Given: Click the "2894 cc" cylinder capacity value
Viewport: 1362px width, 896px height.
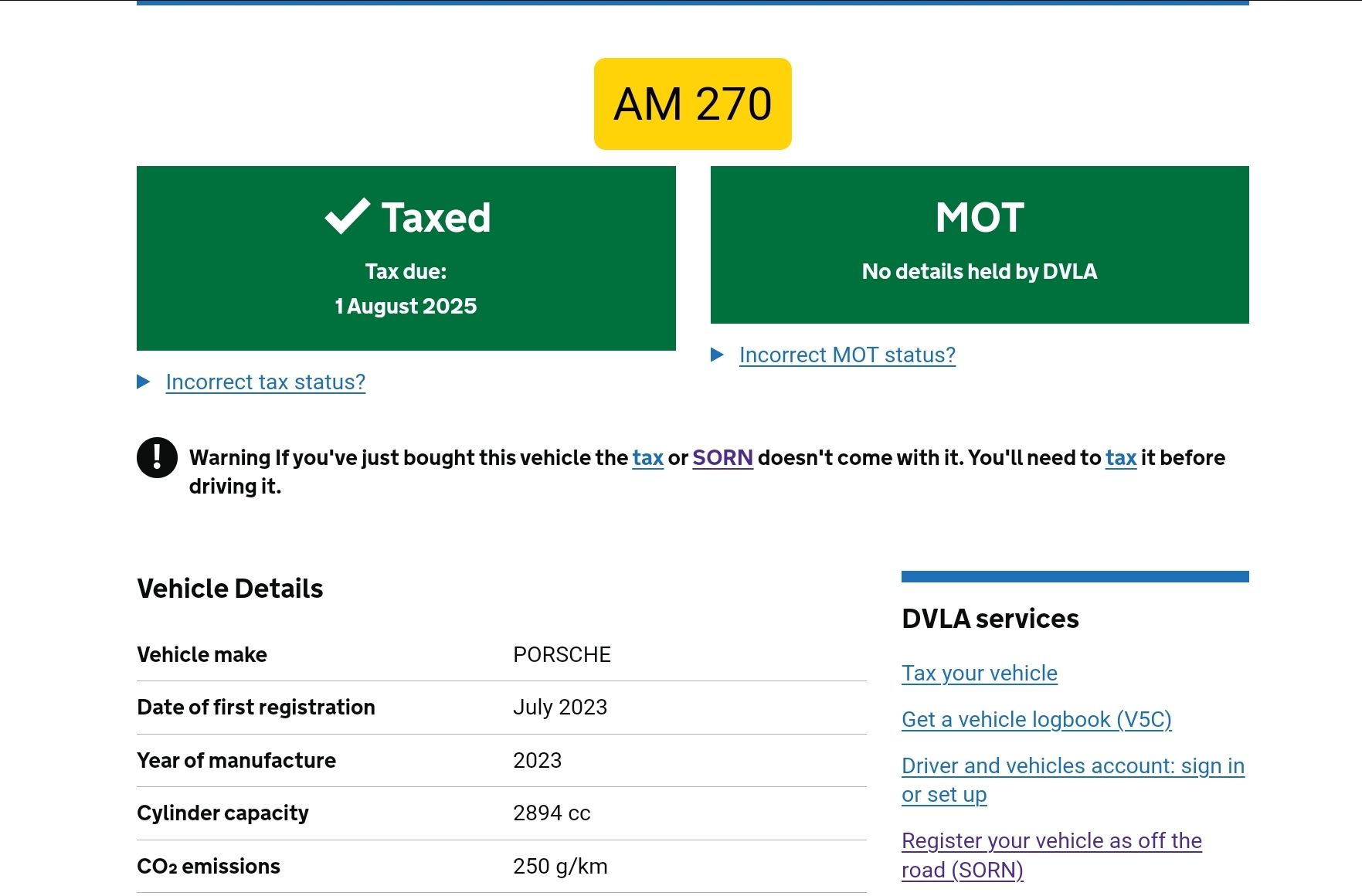Looking at the screenshot, I should pyautogui.click(x=552, y=813).
